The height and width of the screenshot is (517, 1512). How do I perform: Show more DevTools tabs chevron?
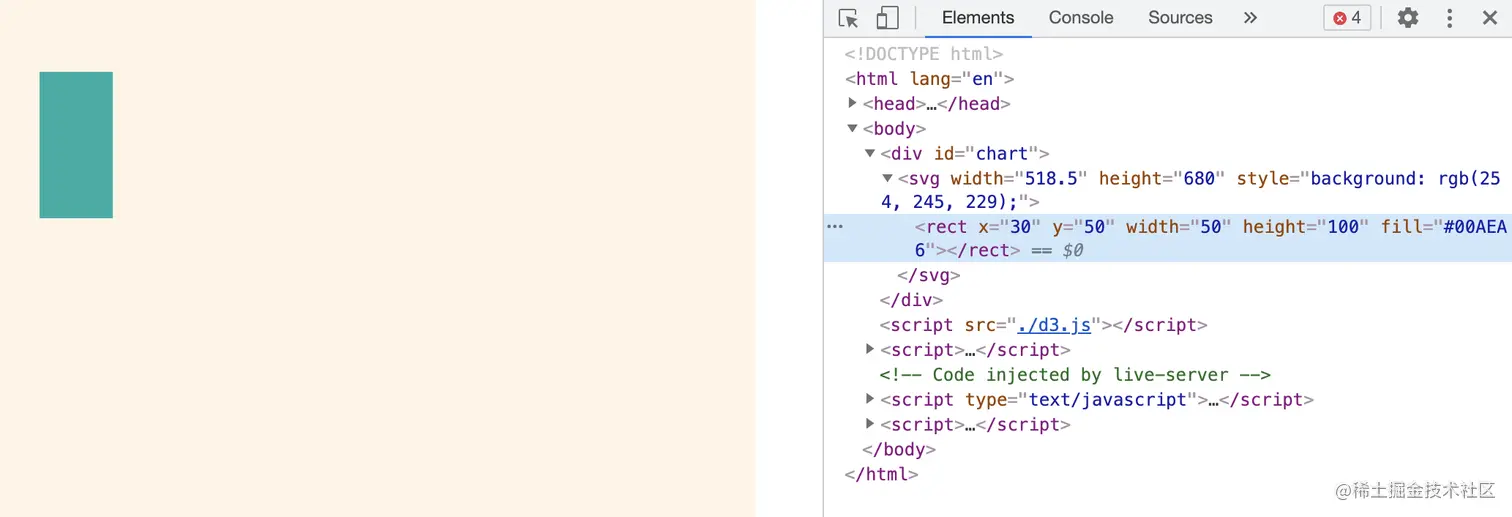(1250, 18)
